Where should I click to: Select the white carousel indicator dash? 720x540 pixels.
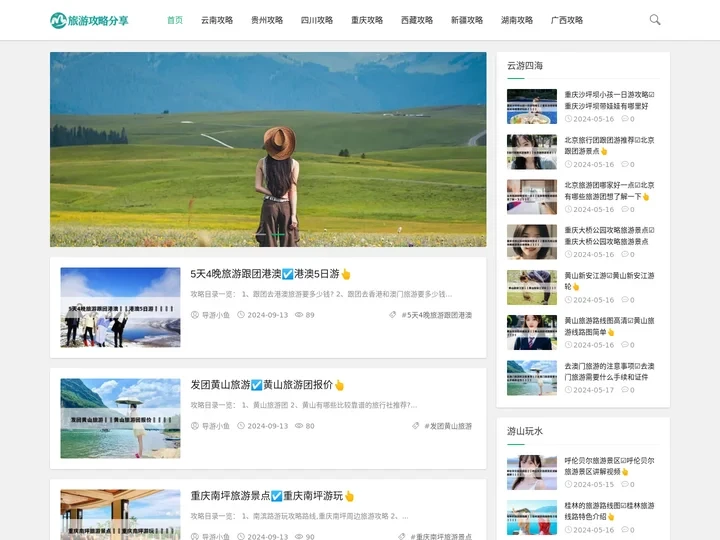pos(260,235)
